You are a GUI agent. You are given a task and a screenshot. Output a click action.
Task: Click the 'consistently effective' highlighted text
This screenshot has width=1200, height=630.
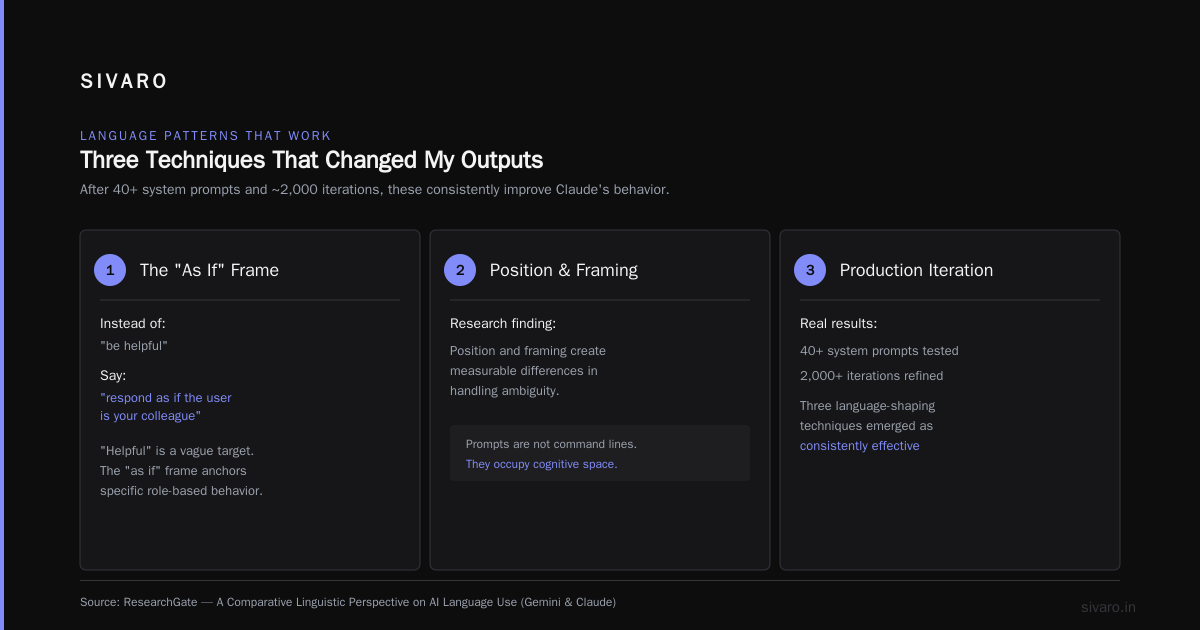859,446
